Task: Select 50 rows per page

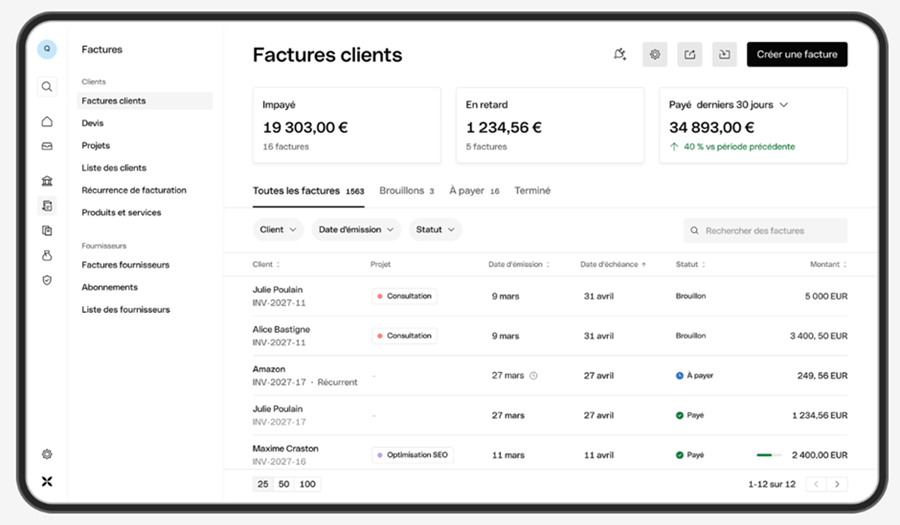Action: (x=284, y=484)
